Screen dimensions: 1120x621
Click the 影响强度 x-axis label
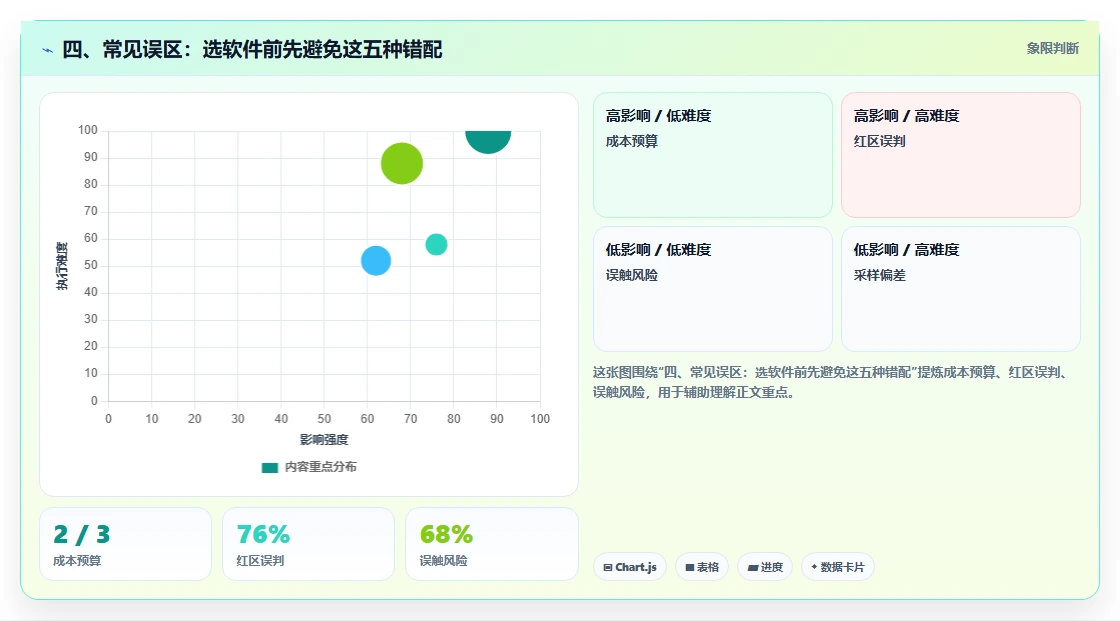pos(324,439)
